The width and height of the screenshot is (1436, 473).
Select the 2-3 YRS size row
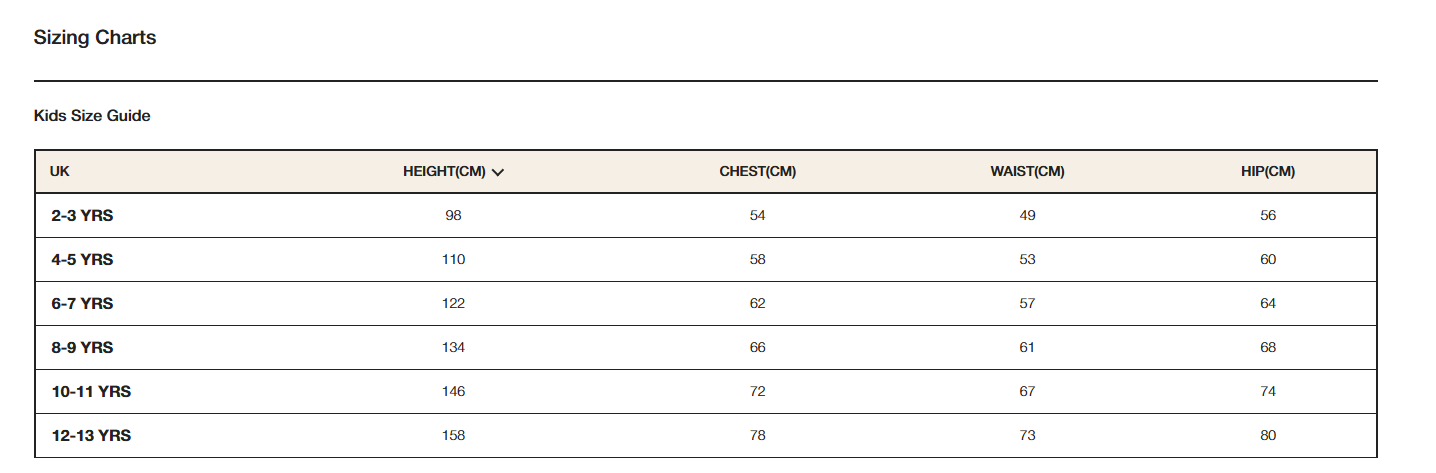pos(706,216)
